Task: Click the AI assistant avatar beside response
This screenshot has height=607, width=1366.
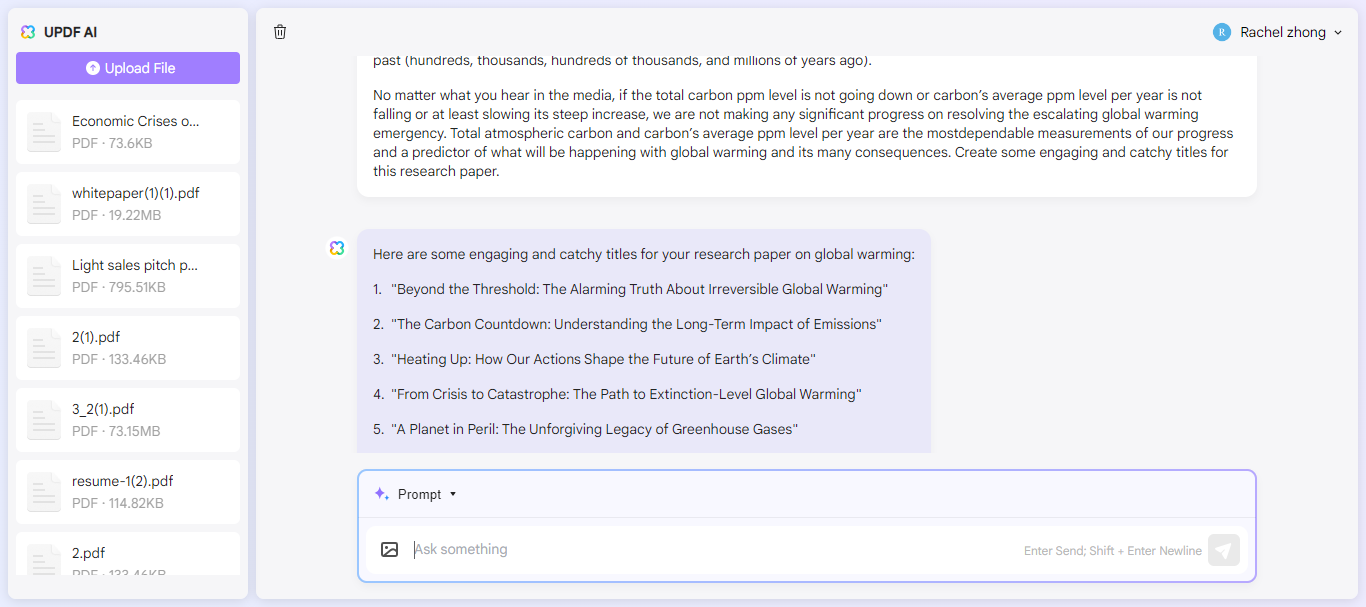Action: pos(337,248)
